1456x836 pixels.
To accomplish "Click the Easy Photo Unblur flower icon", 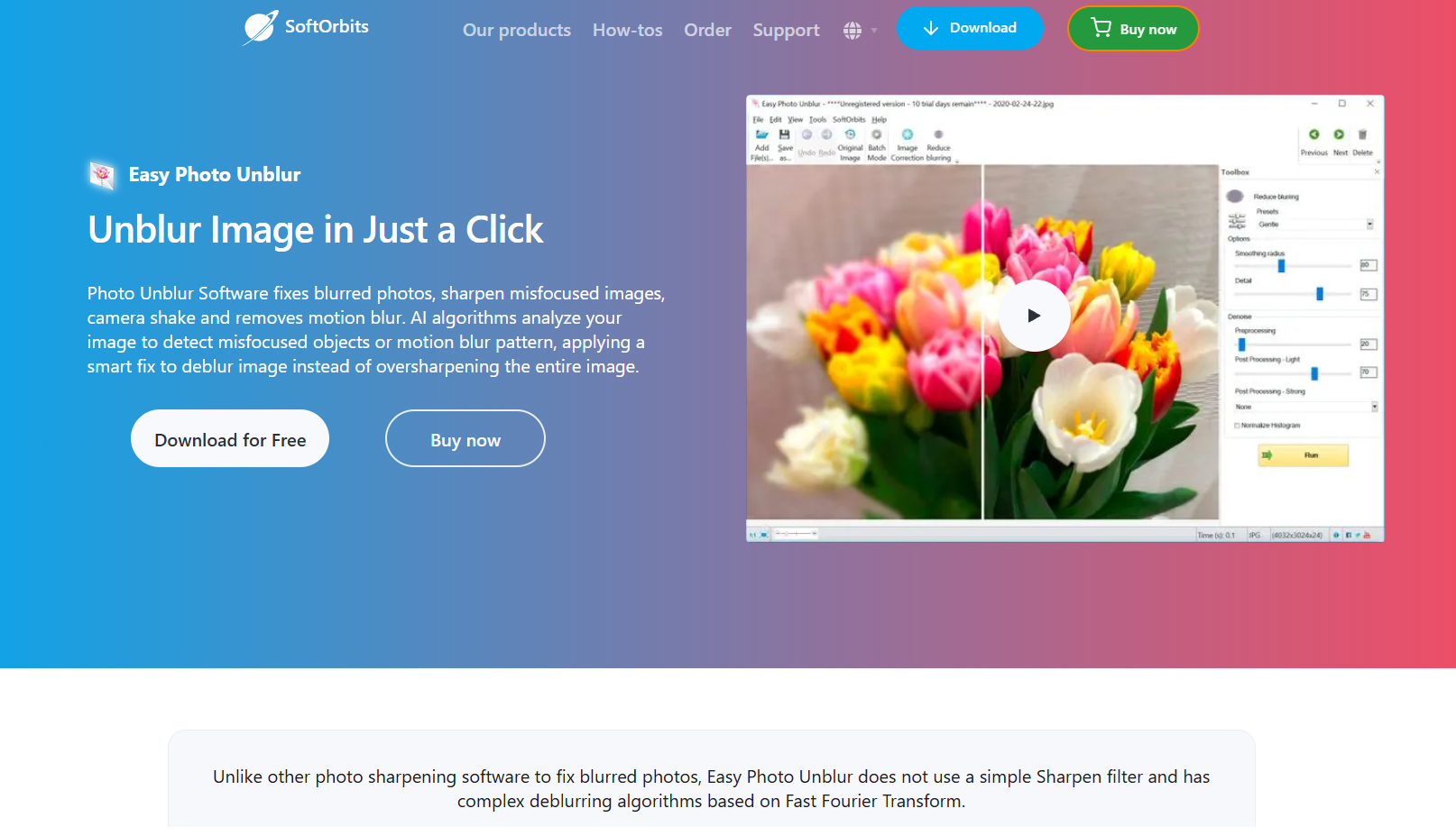I will coord(102,174).
